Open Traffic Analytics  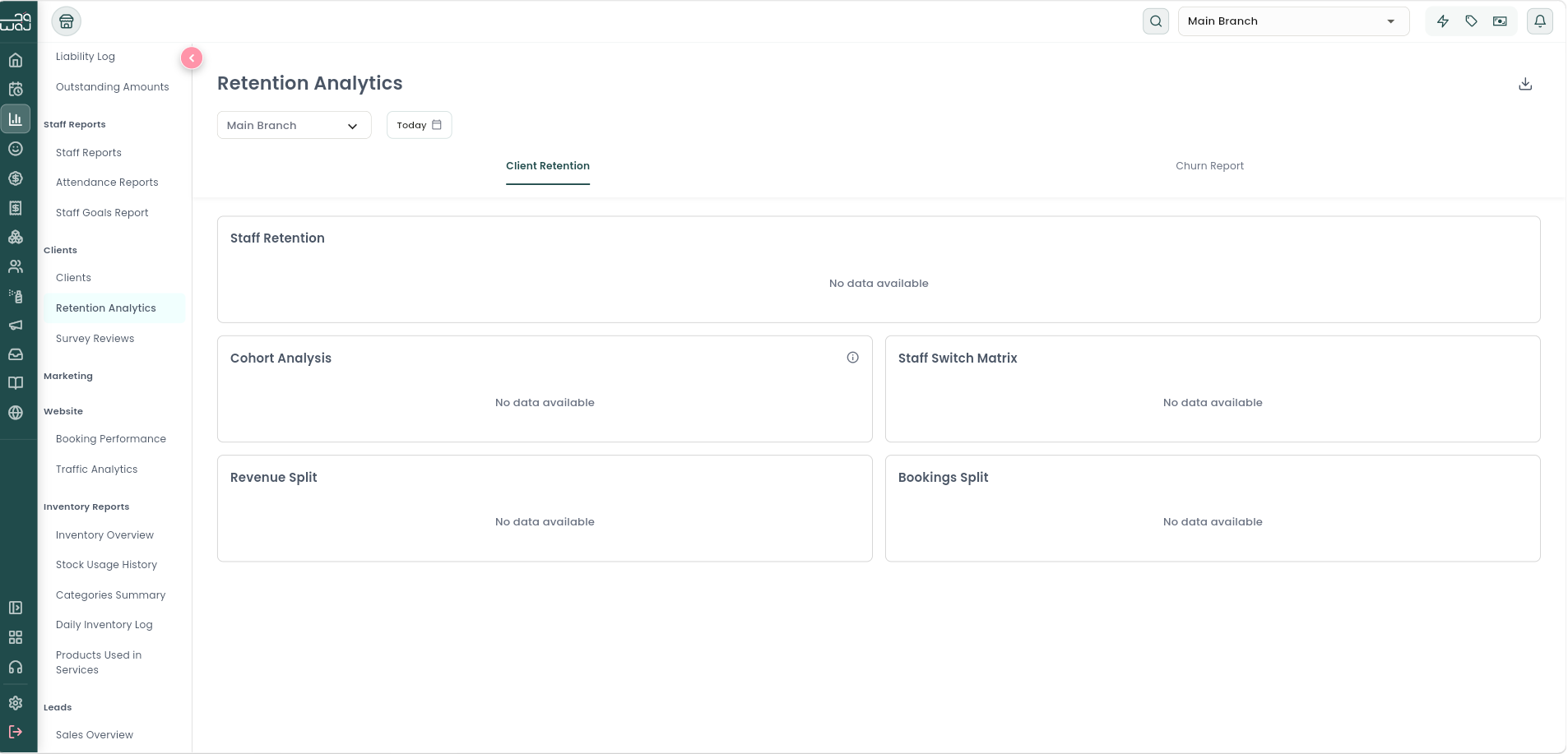[x=96, y=470]
